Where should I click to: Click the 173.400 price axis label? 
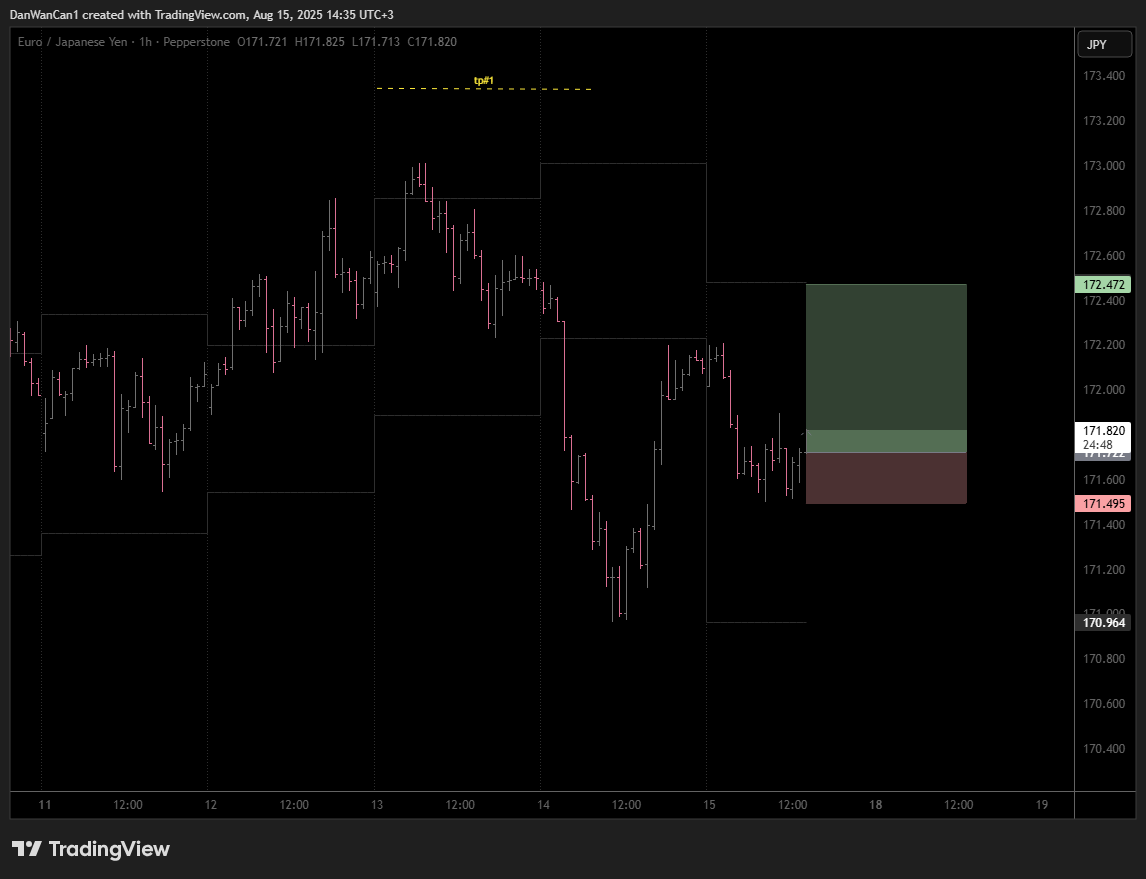(x=1104, y=76)
